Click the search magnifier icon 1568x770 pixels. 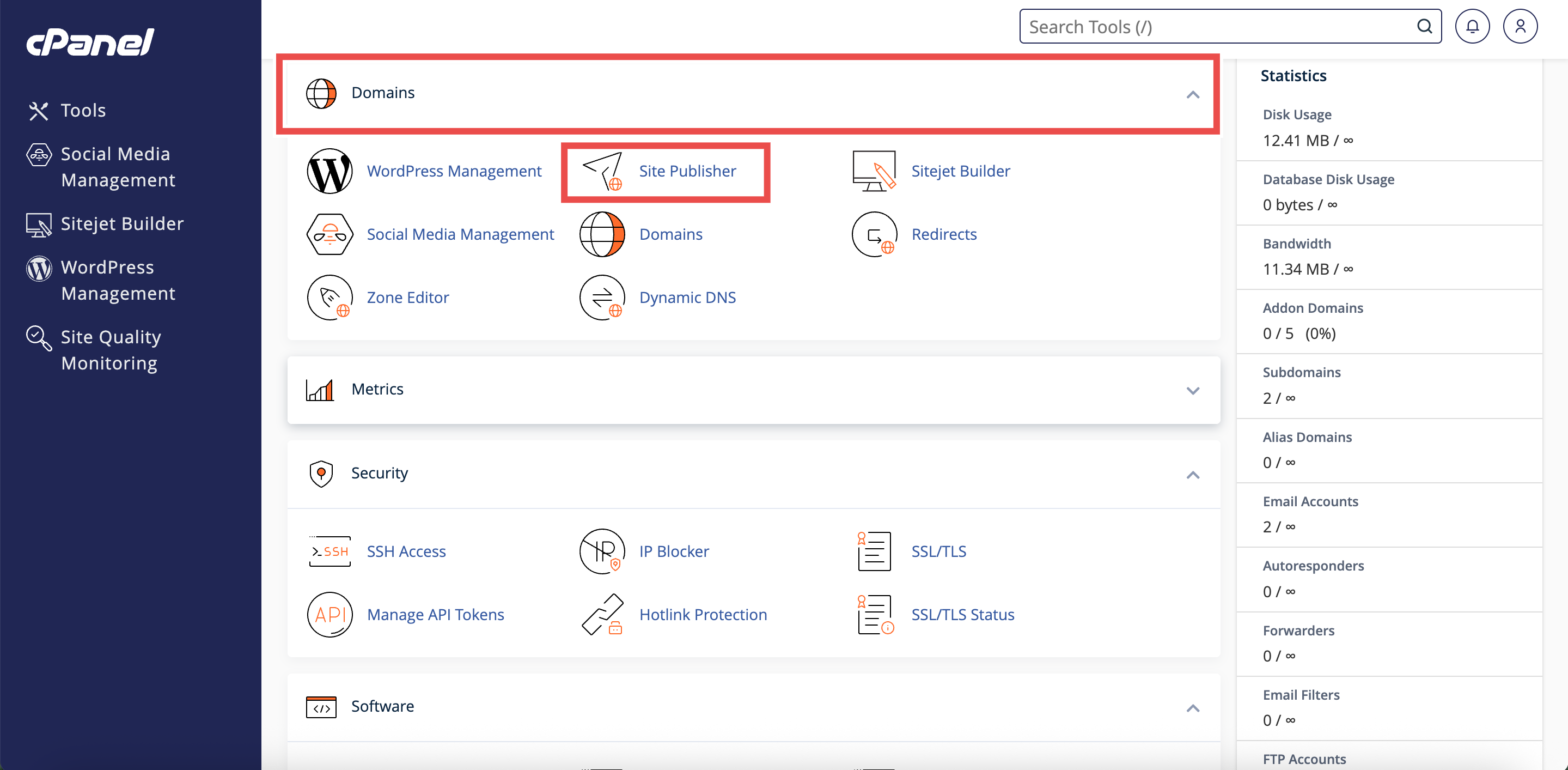pyautogui.click(x=1424, y=26)
